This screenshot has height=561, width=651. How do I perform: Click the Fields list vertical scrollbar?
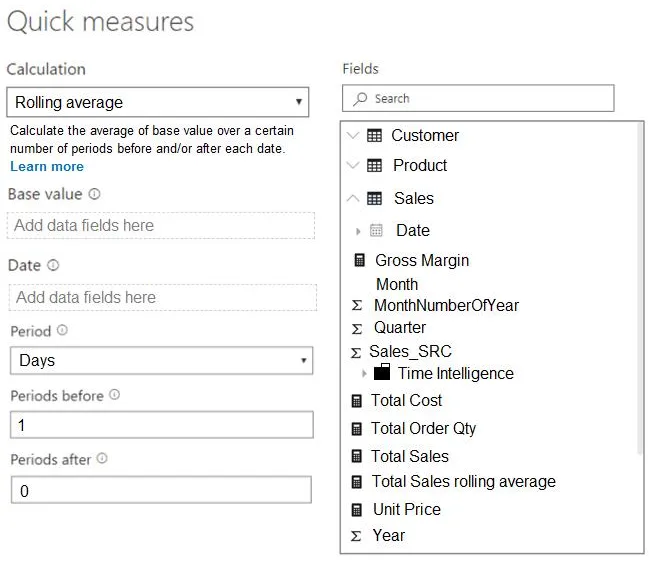pos(640,290)
